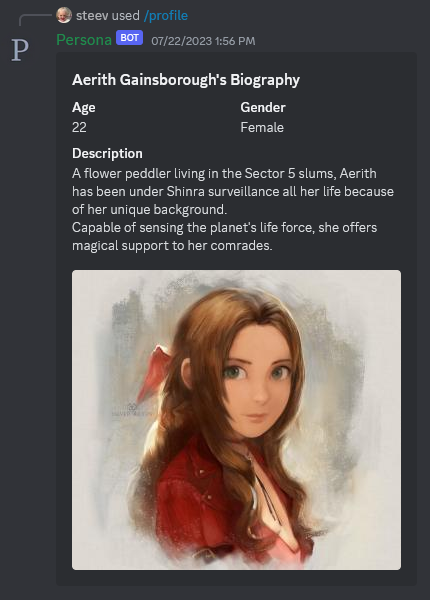Click the red ribbon in the portrait
This screenshot has height=600, width=430.
tap(153, 373)
